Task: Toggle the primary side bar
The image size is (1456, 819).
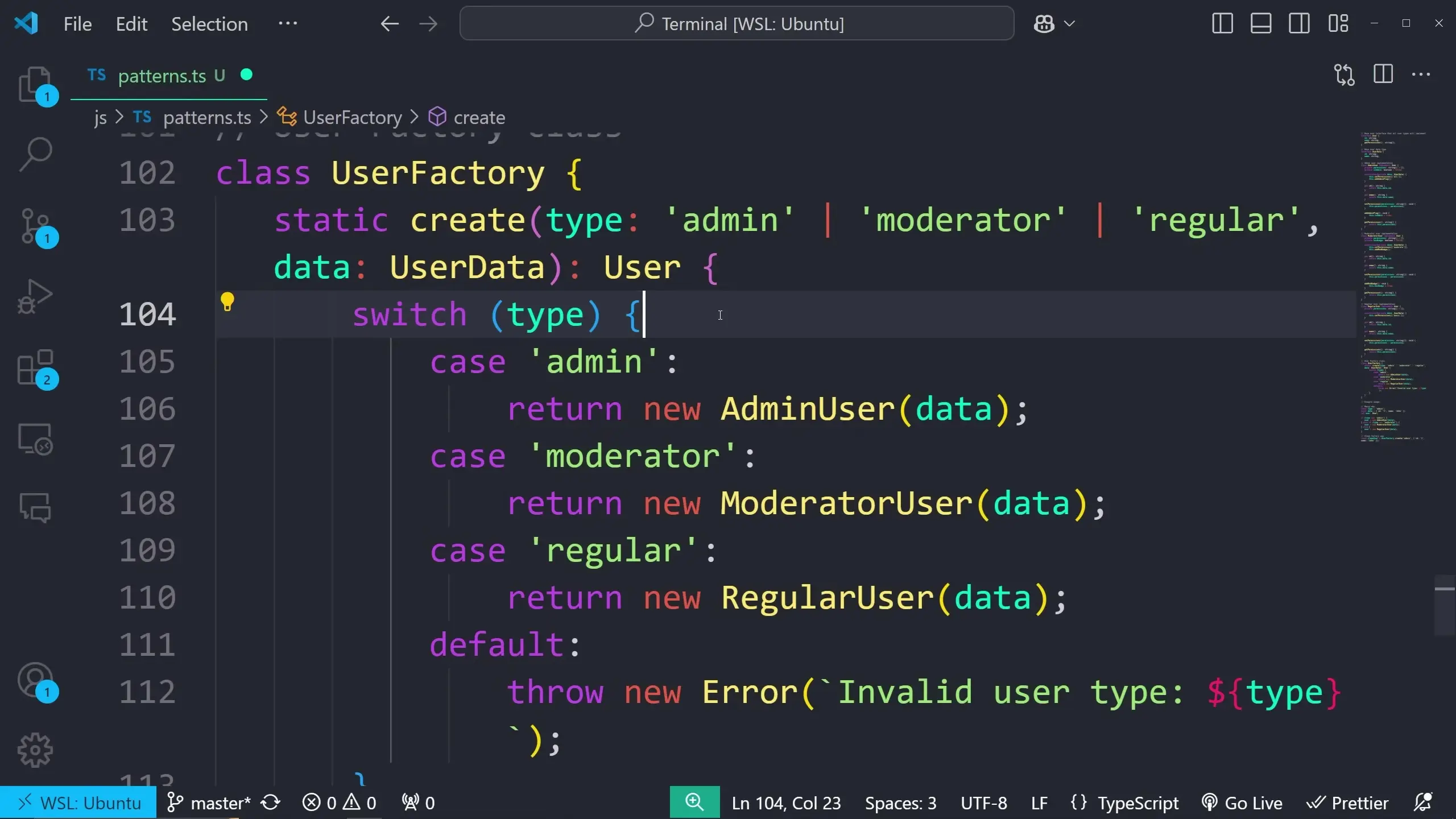Action: [x=1222, y=24]
